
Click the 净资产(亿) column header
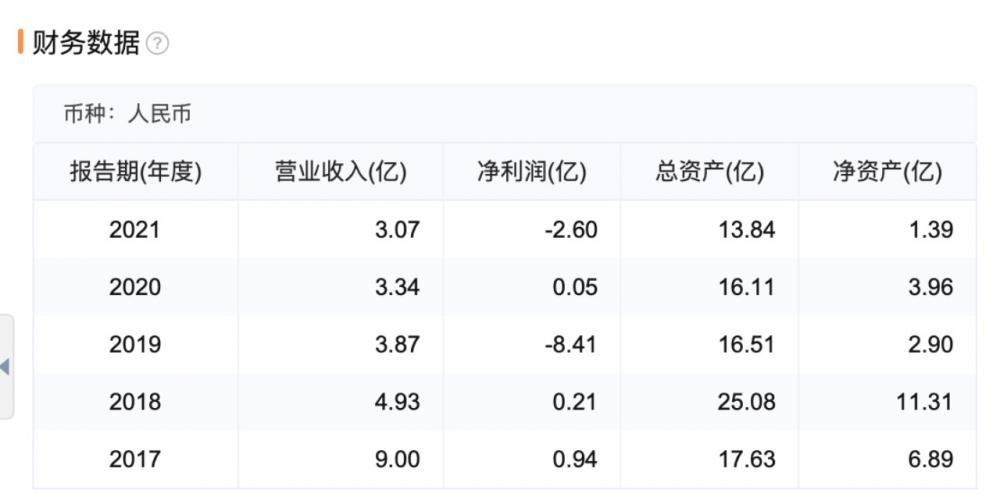click(888, 172)
